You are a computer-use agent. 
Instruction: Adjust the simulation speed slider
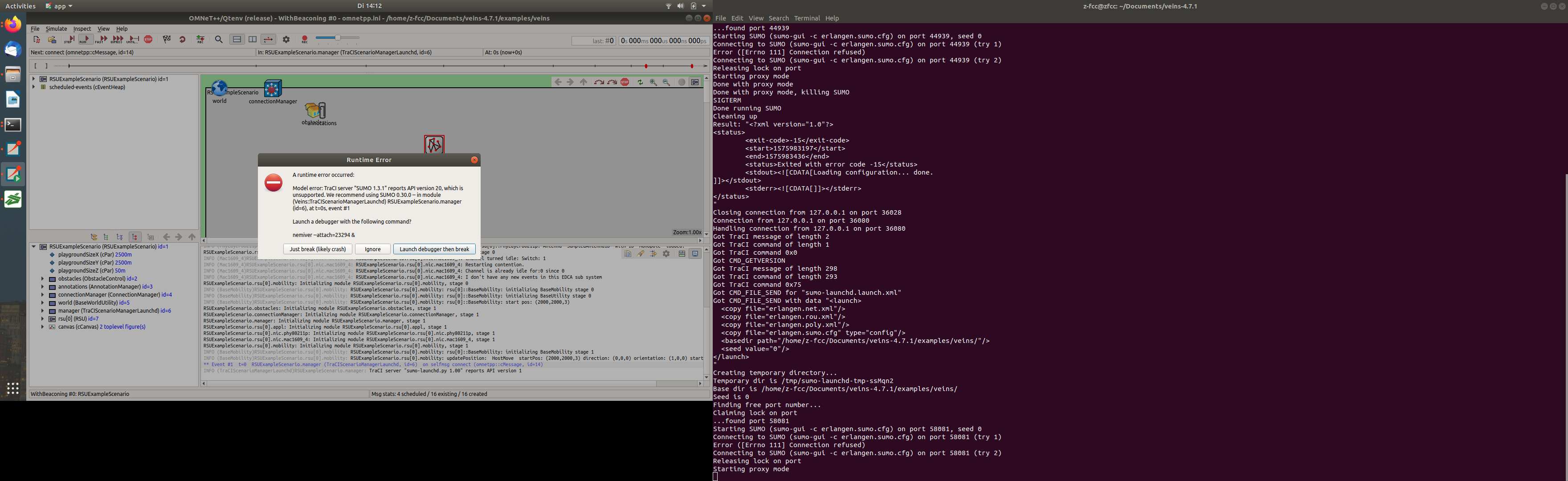pyautogui.click(x=337, y=38)
